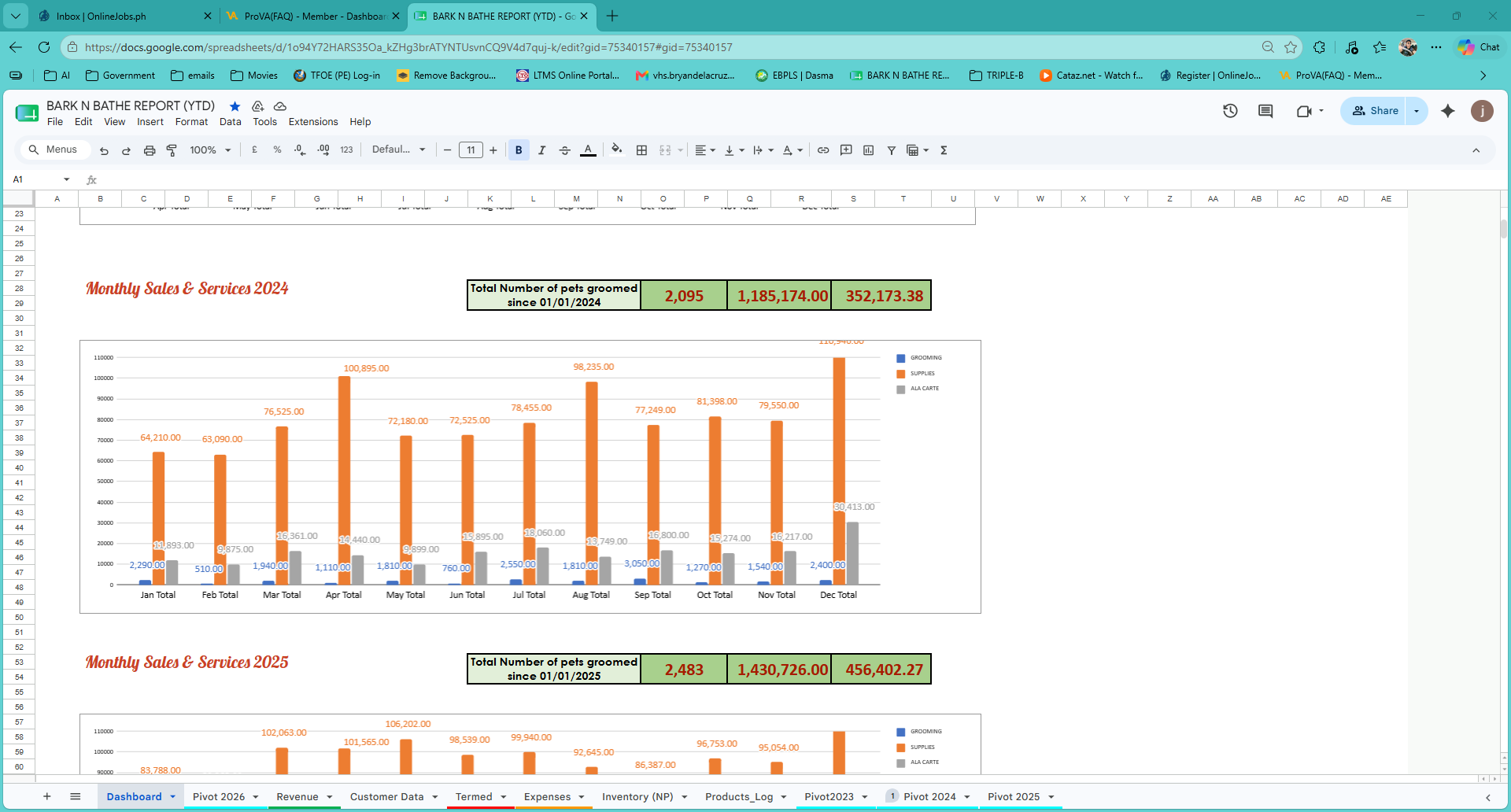Toggle bold formatting
The height and width of the screenshot is (812, 1511).
coord(519,150)
